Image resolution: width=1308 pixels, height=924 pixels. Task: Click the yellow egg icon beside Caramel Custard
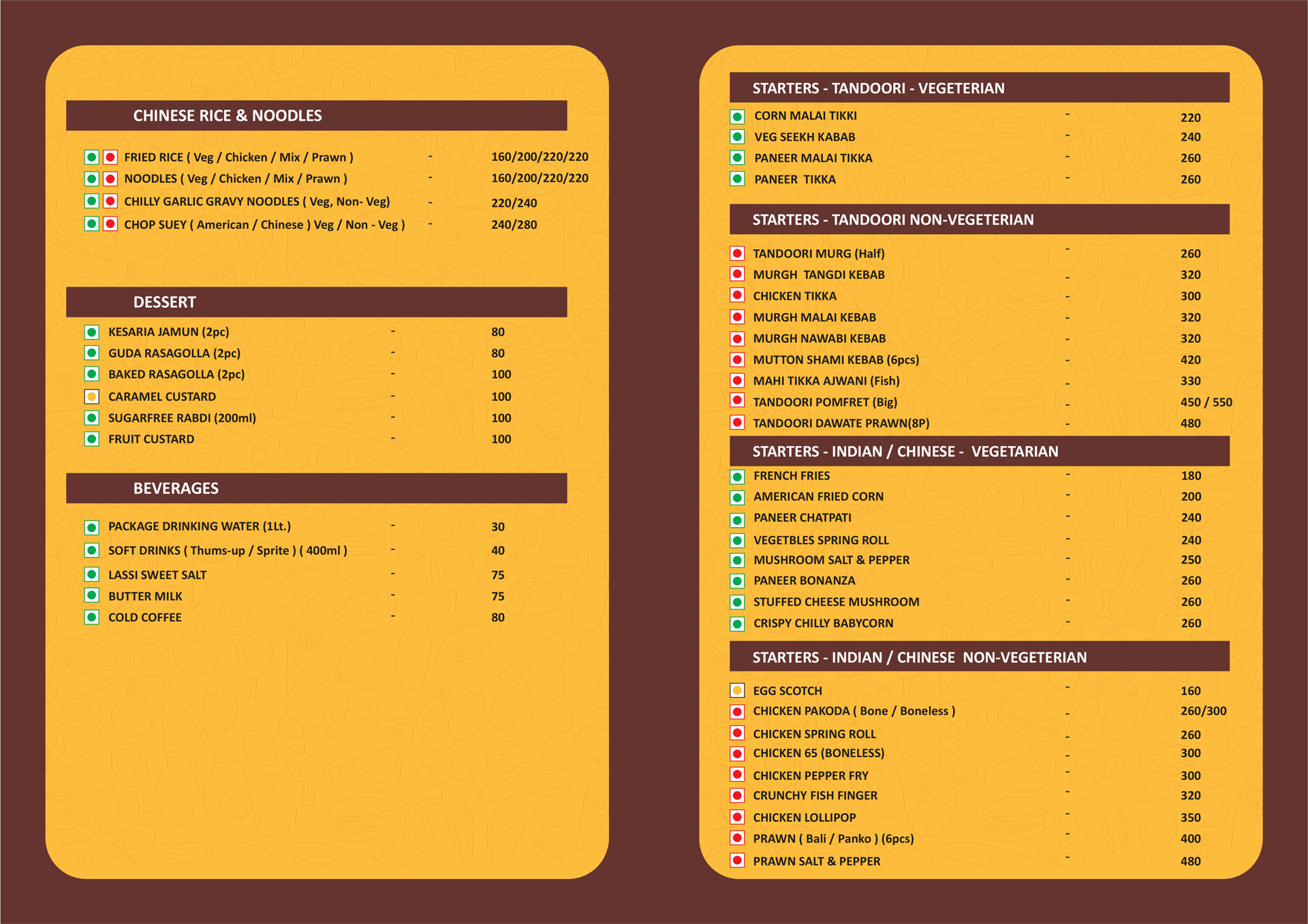pyautogui.click(x=92, y=396)
